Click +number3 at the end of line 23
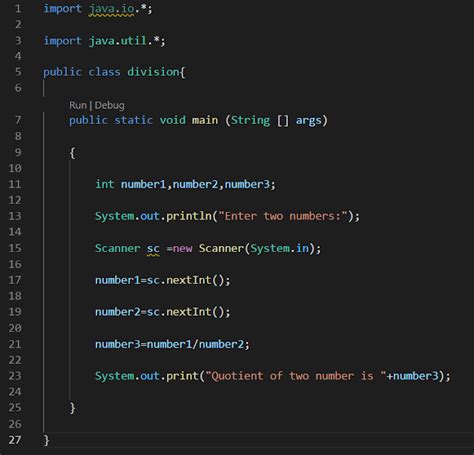Image resolution: width=474 pixels, height=455 pixels. pyautogui.click(x=412, y=376)
